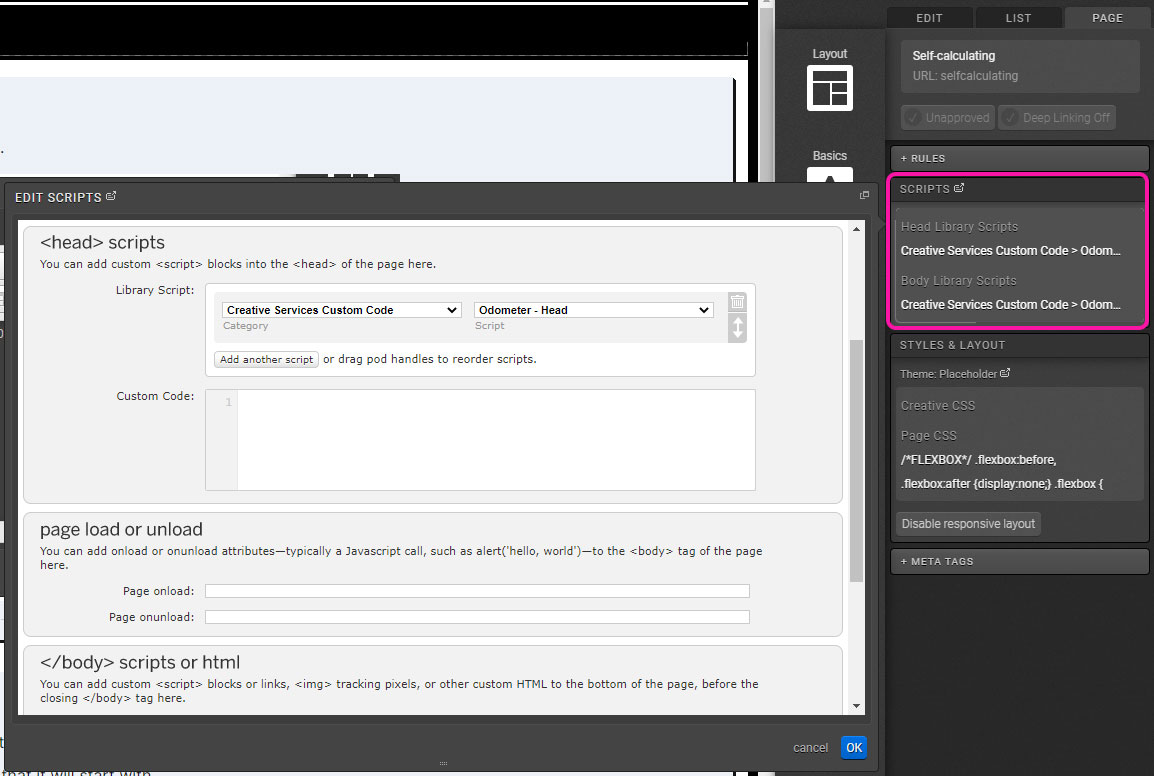
Task: Click edit icon next to Edit Scripts title
Action: 111,197
